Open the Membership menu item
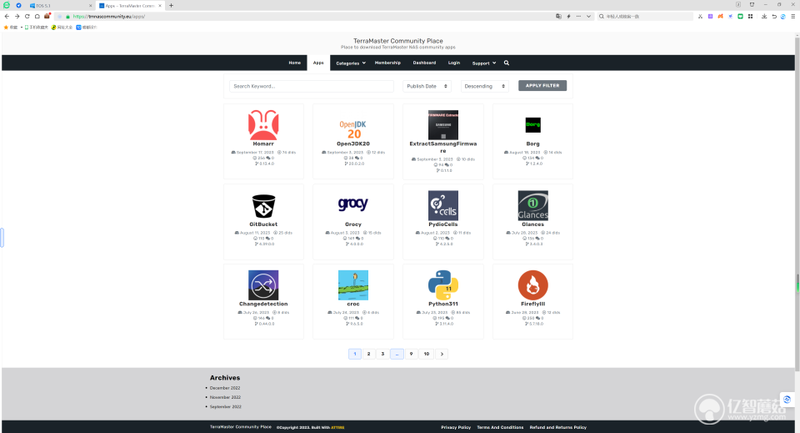This screenshot has height=433, width=800. pos(388,63)
